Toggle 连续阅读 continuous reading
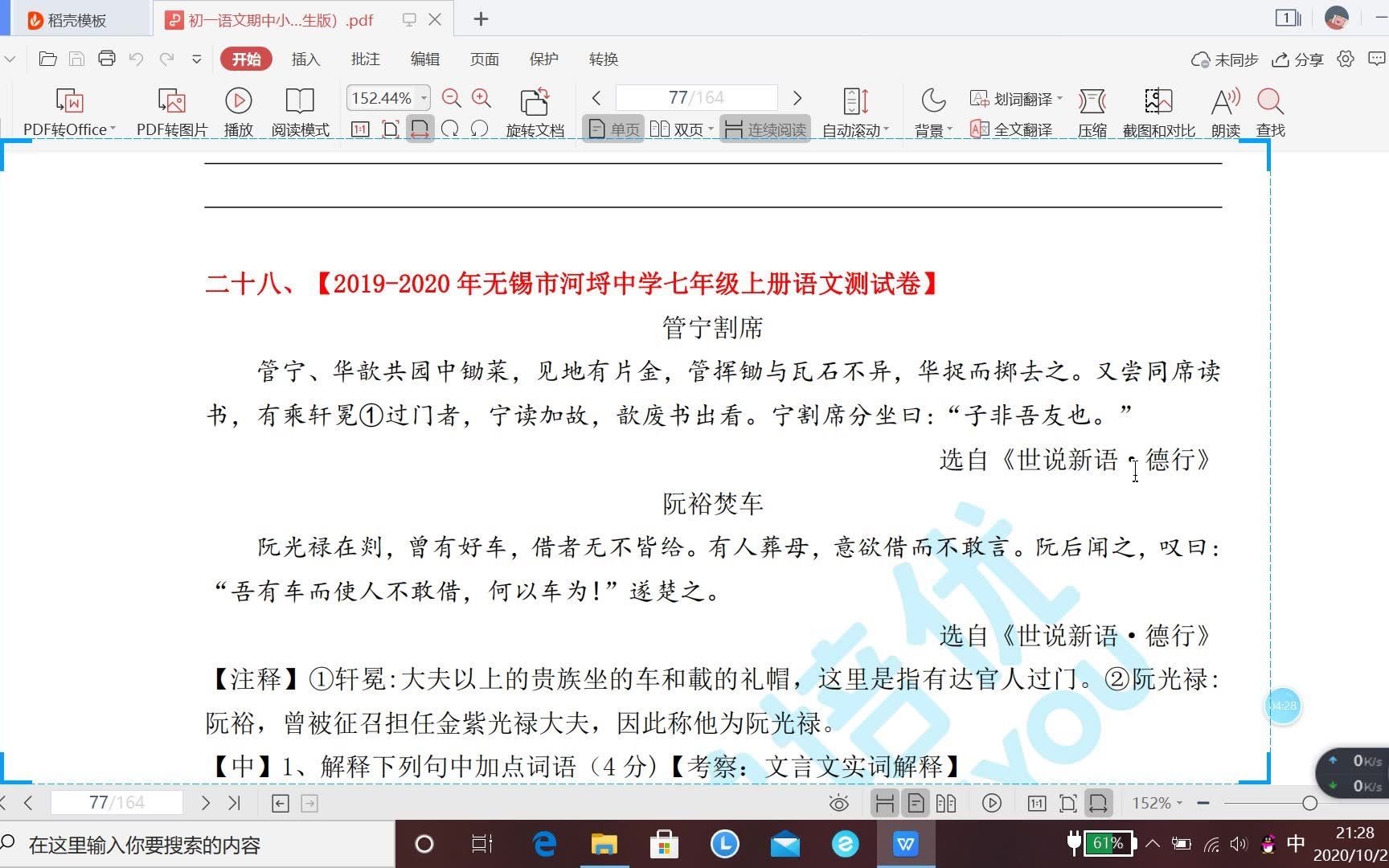 [765, 129]
